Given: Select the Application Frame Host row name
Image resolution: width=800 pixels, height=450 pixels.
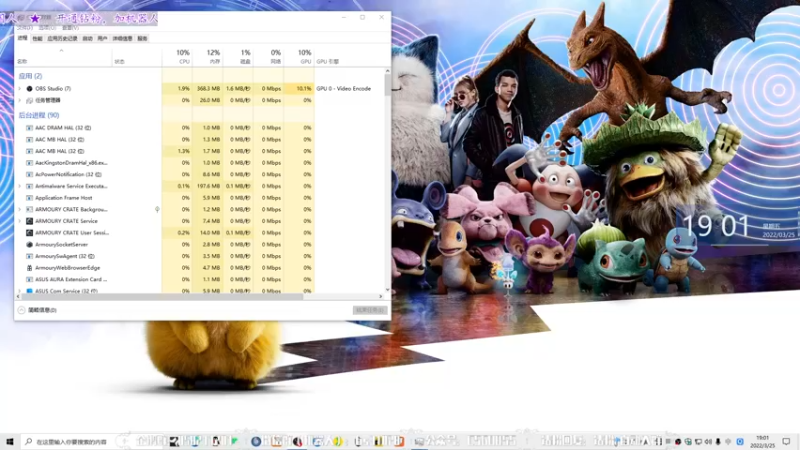Looking at the screenshot, I should coord(64,198).
